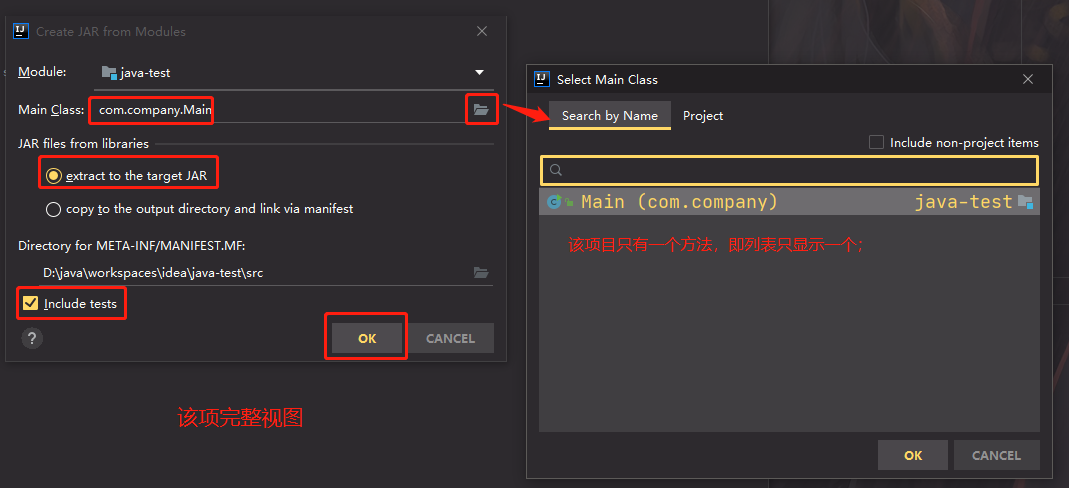Image resolution: width=1069 pixels, height=488 pixels.
Task: Click java-test module icon in result row
Action: tap(1025, 202)
